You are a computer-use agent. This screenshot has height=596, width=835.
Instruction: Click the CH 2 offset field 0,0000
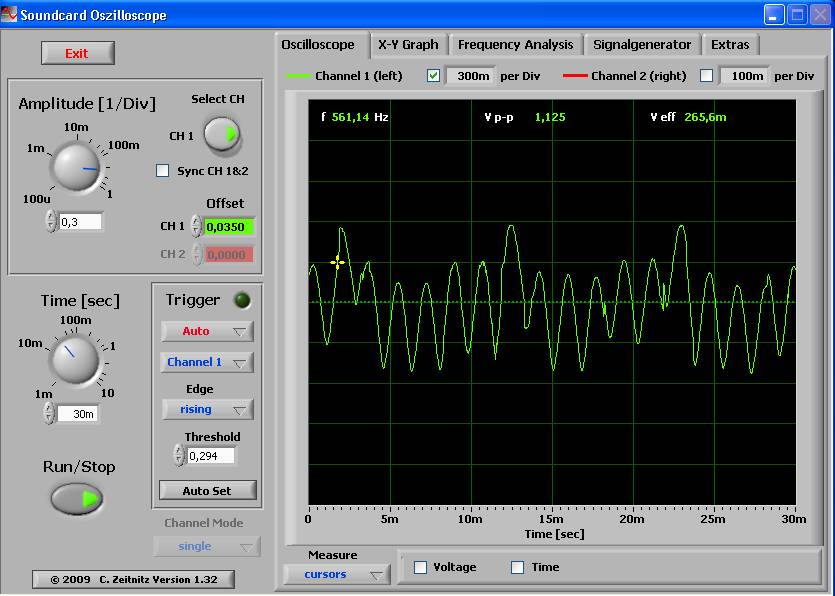pyautogui.click(x=229, y=255)
